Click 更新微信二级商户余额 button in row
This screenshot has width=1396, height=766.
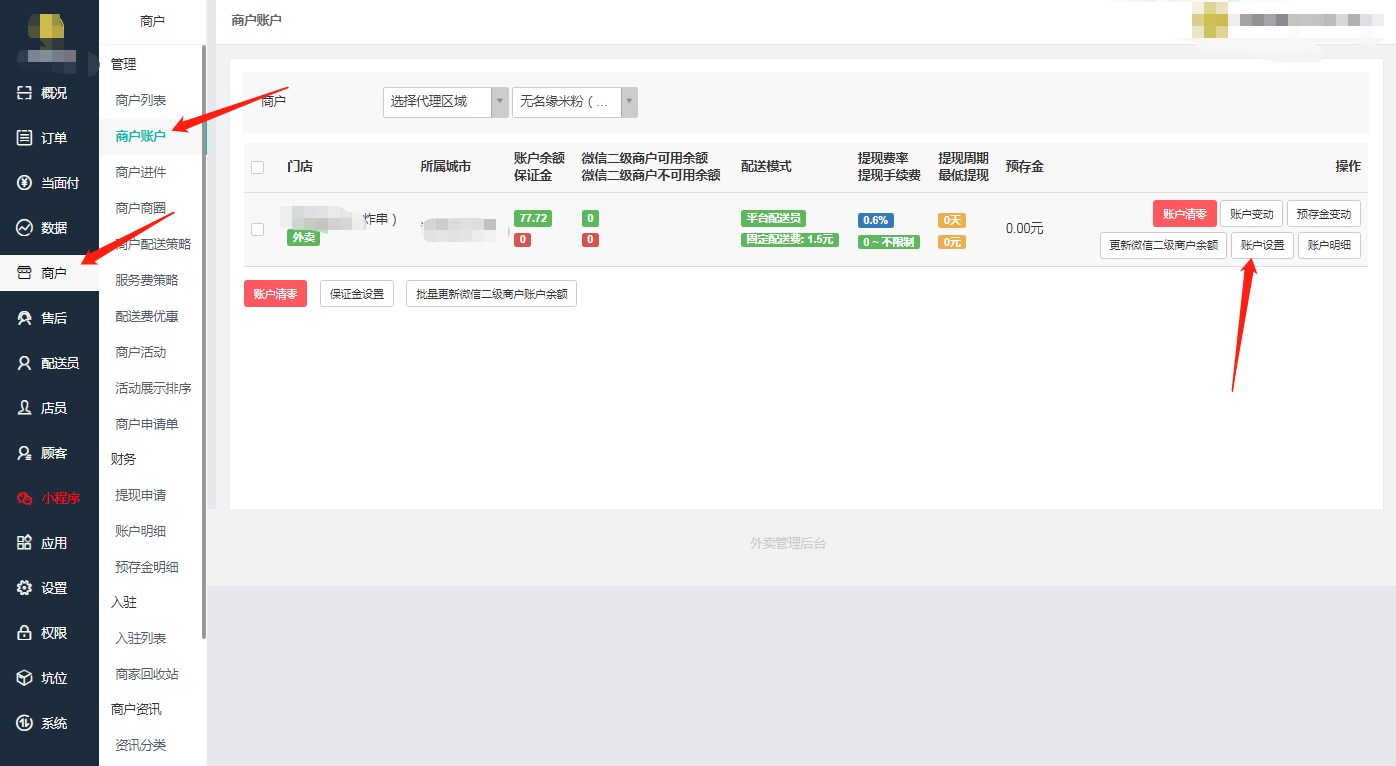pyautogui.click(x=1164, y=246)
